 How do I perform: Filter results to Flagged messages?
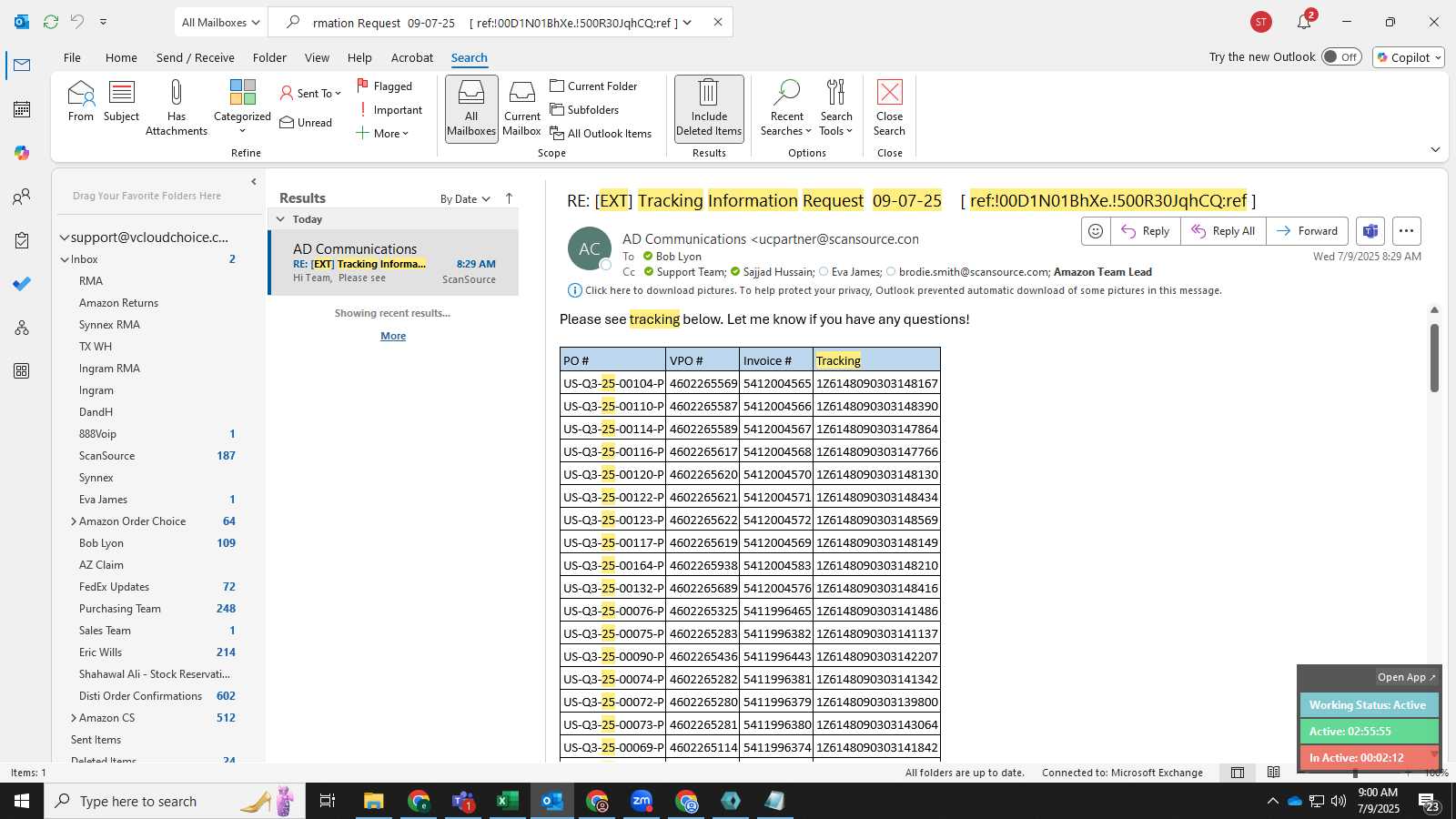(384, 86)
